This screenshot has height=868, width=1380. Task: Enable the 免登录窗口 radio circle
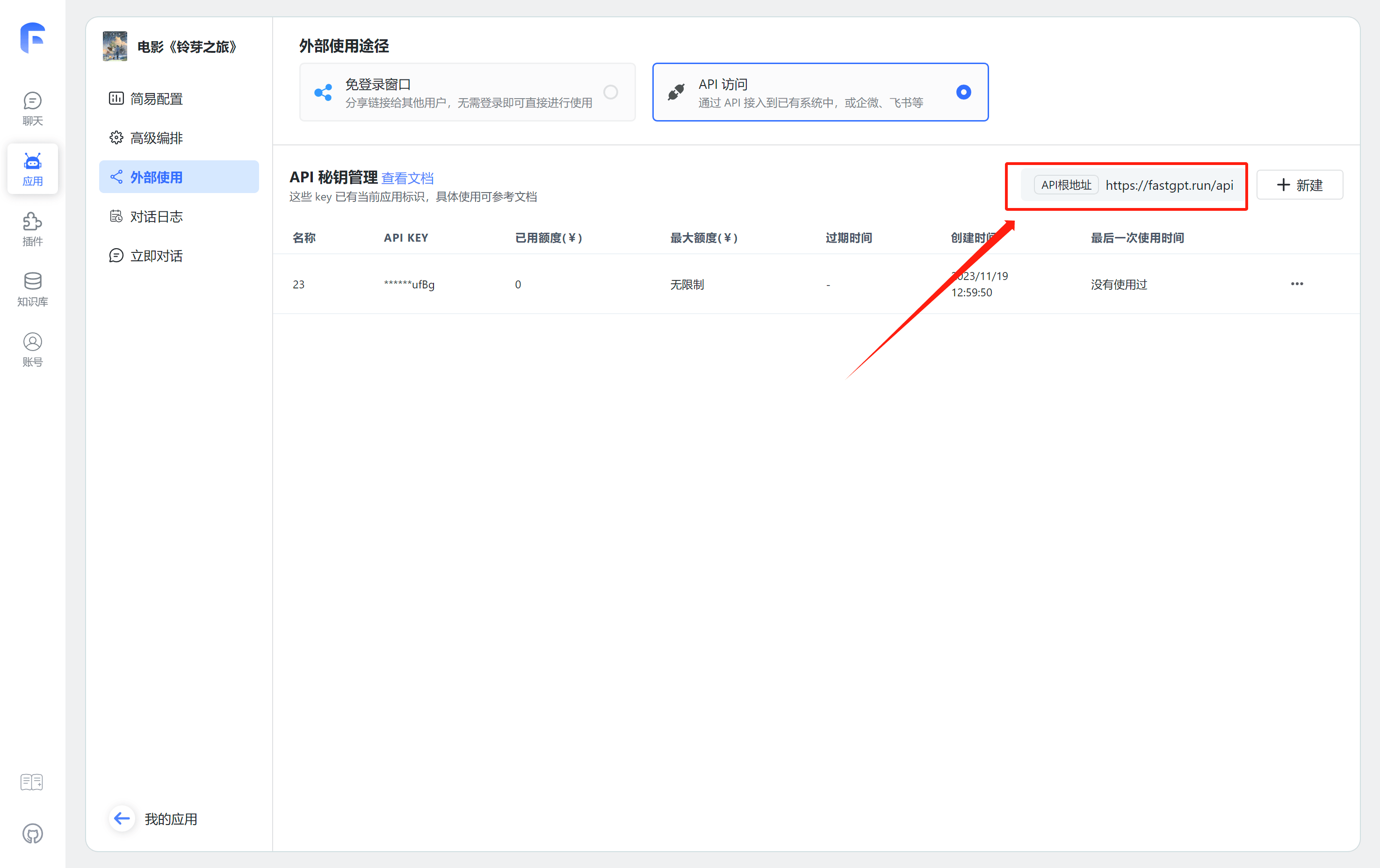point(610,92)
